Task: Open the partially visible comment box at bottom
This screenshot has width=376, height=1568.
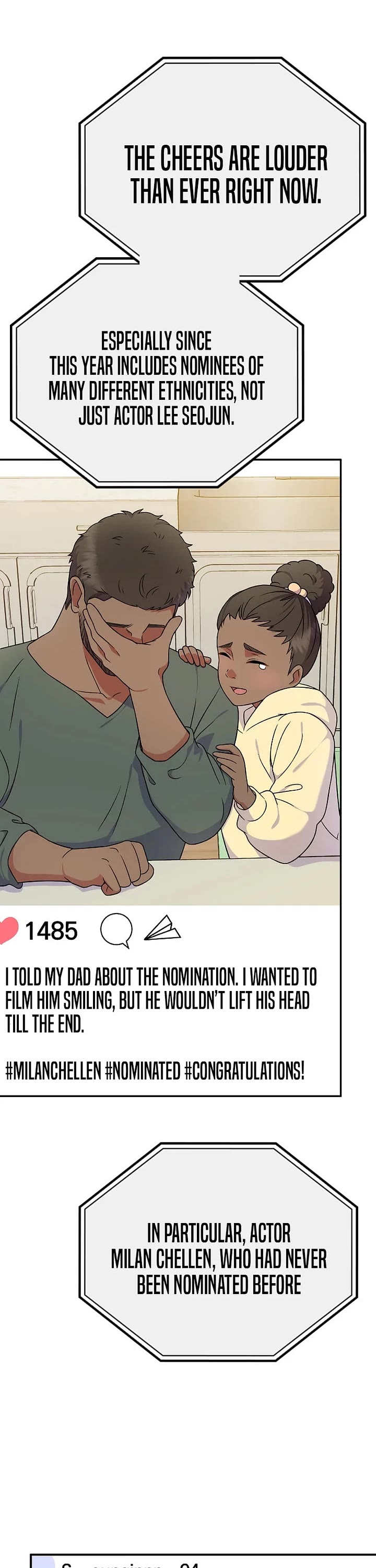Action: [203, 1561]
